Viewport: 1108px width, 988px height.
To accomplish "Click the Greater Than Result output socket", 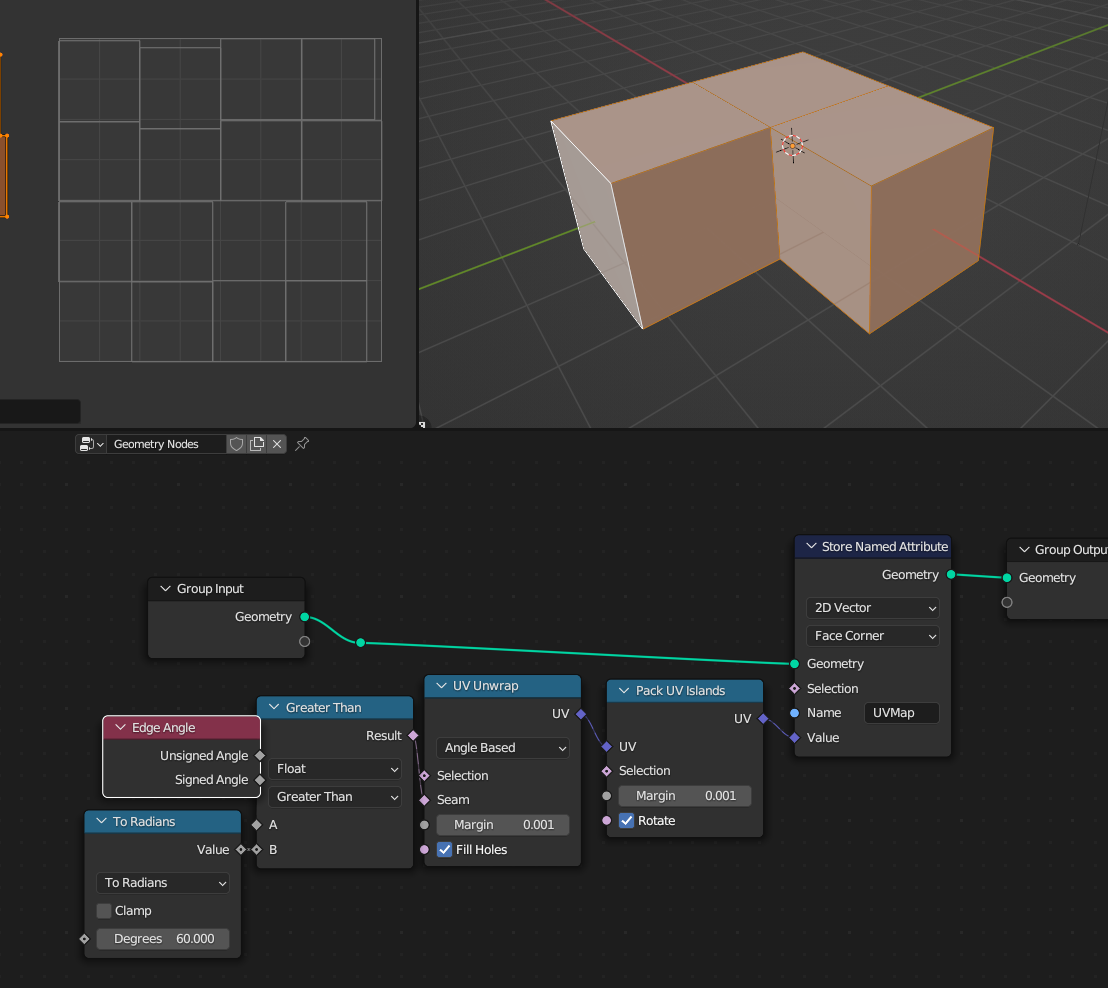I will point(413,736).
